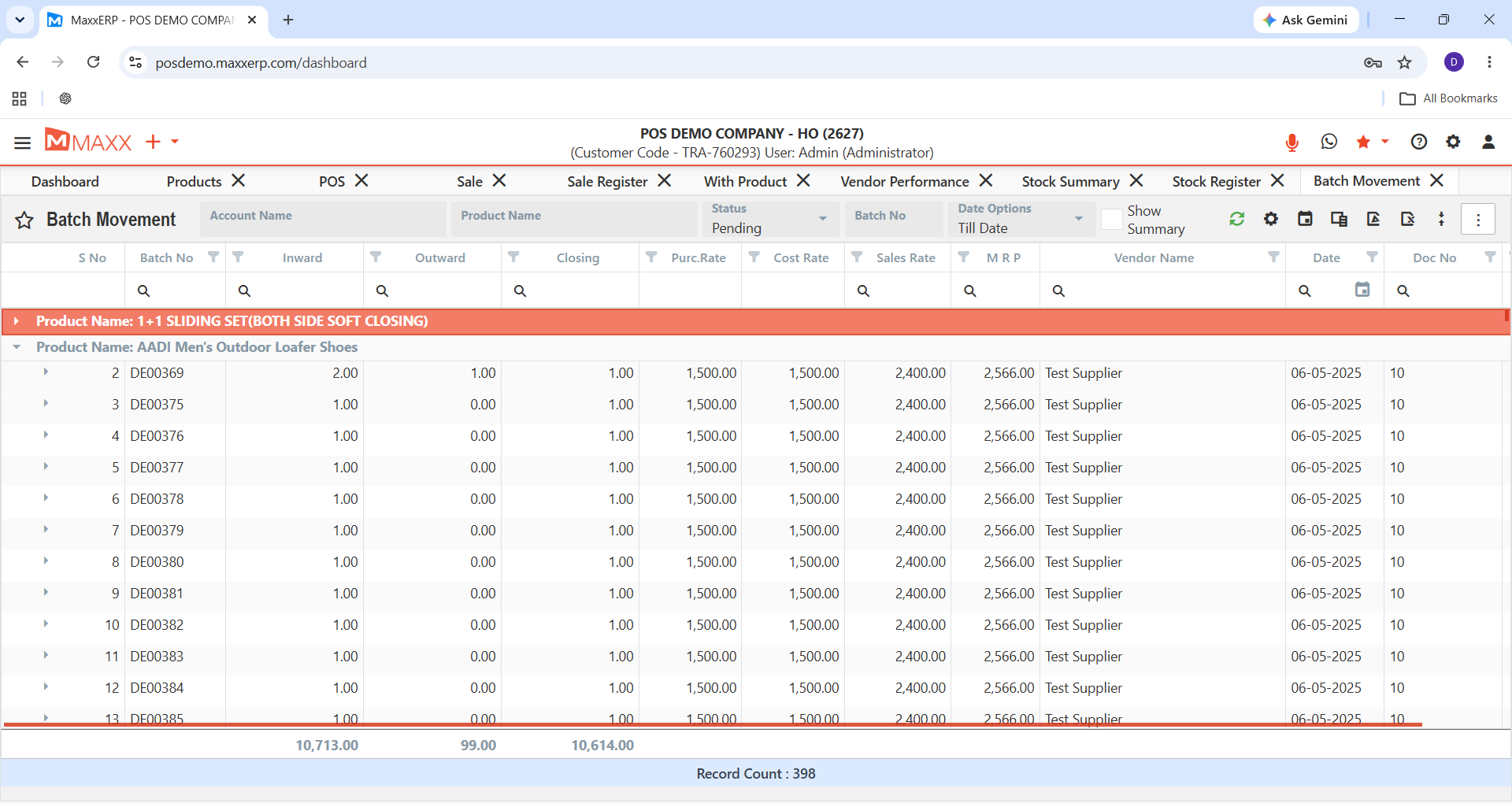Screen dimensions: 1512x803
Task: Click the Vendor Name column filter icon
Action: pos(1273,257)
